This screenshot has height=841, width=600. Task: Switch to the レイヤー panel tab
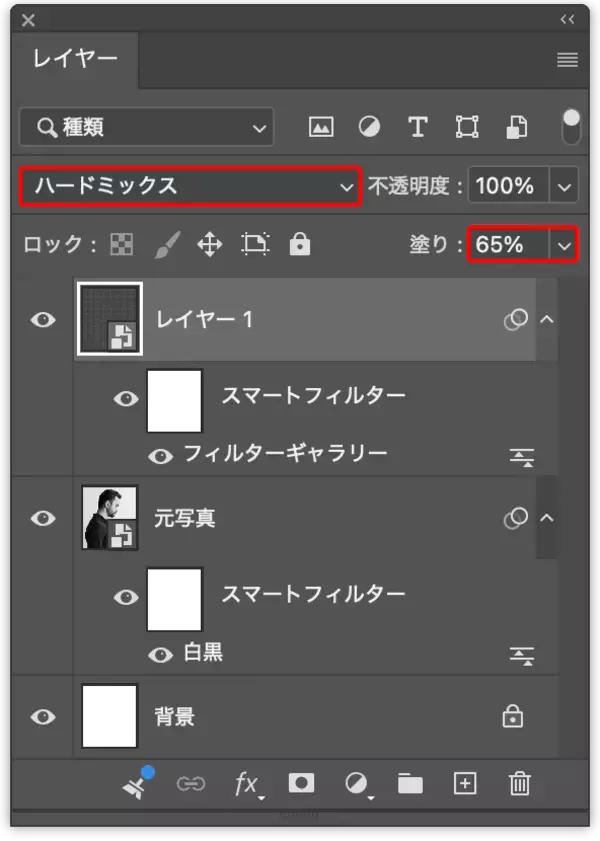75,58
